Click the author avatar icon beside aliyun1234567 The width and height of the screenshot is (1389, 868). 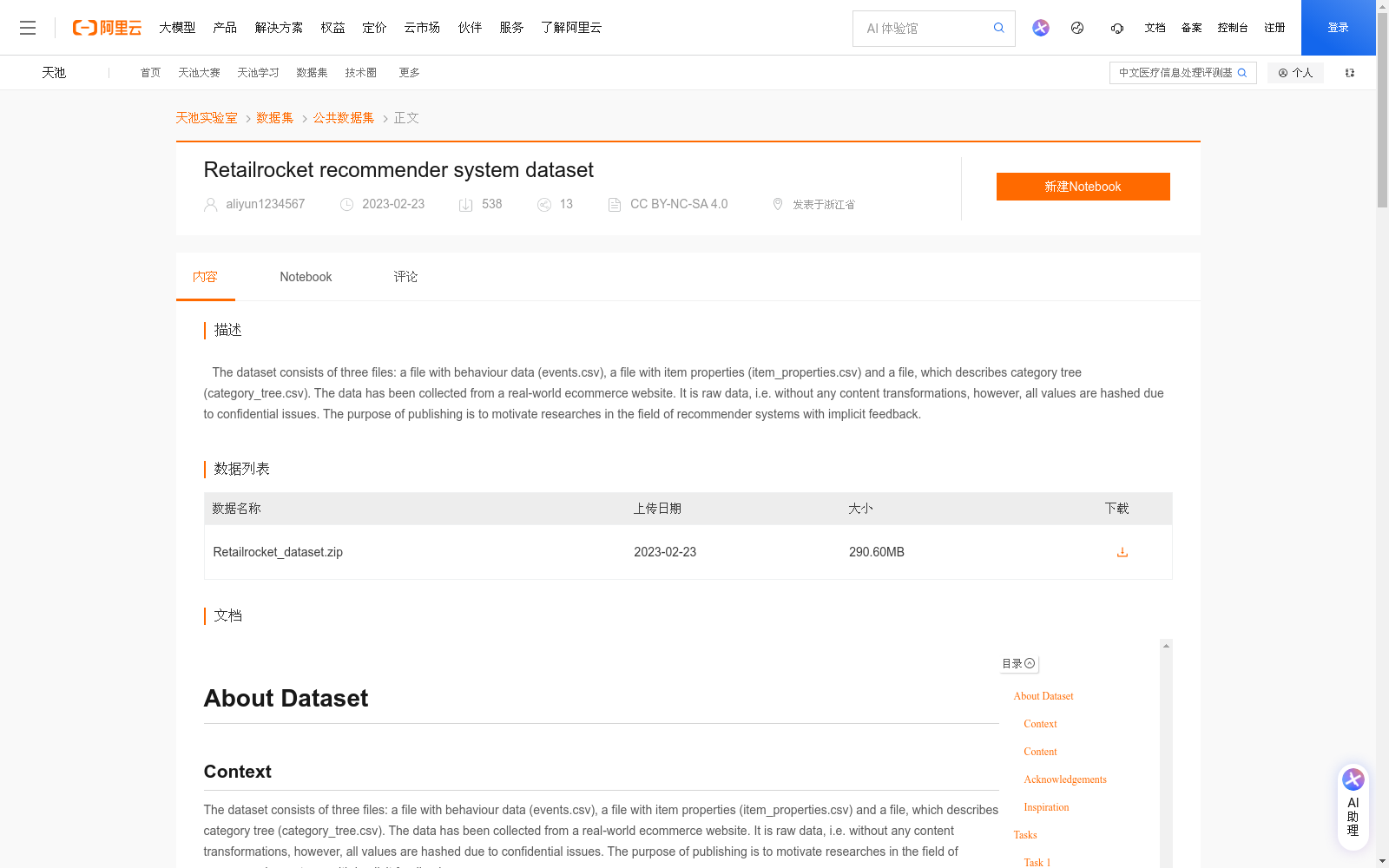point(211,205)
